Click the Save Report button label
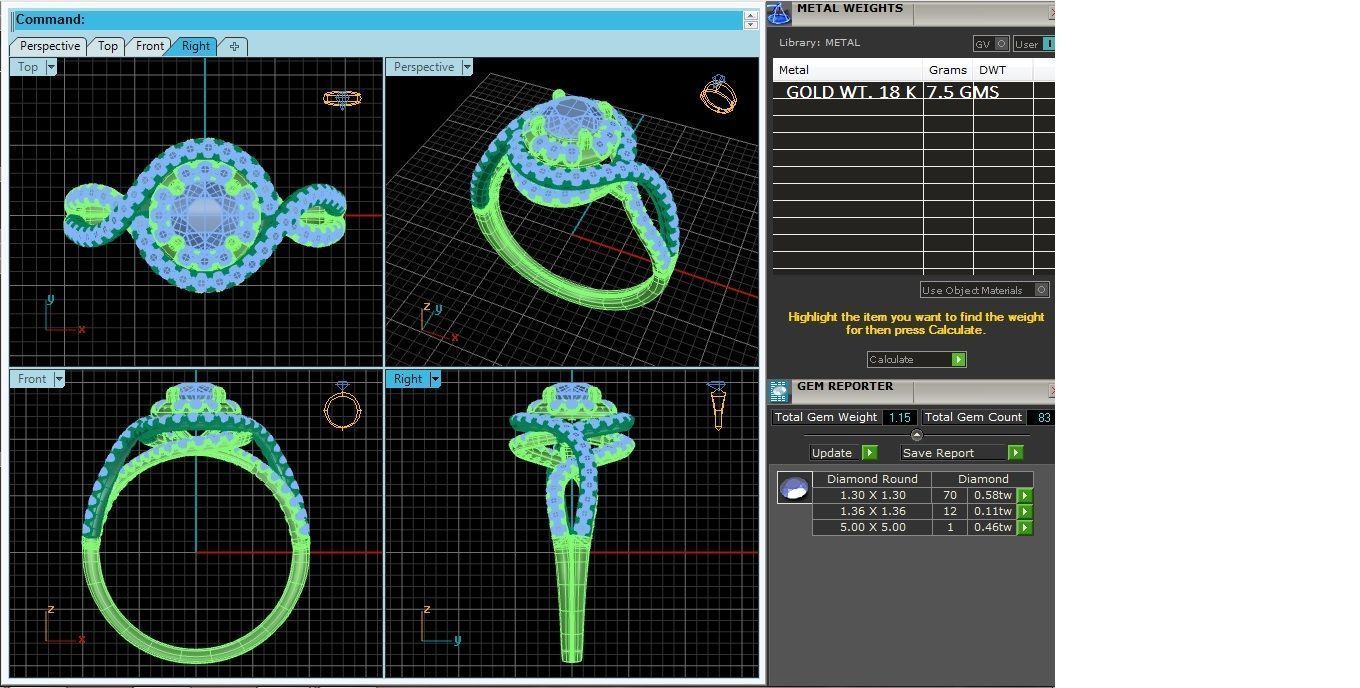The height and width of the screenshot is (688, 1360). coord(938,453)
